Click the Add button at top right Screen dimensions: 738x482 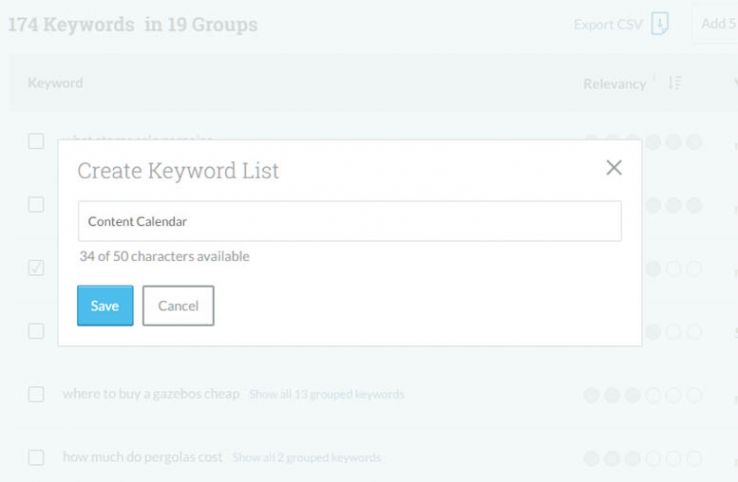[x=717, y=24]
